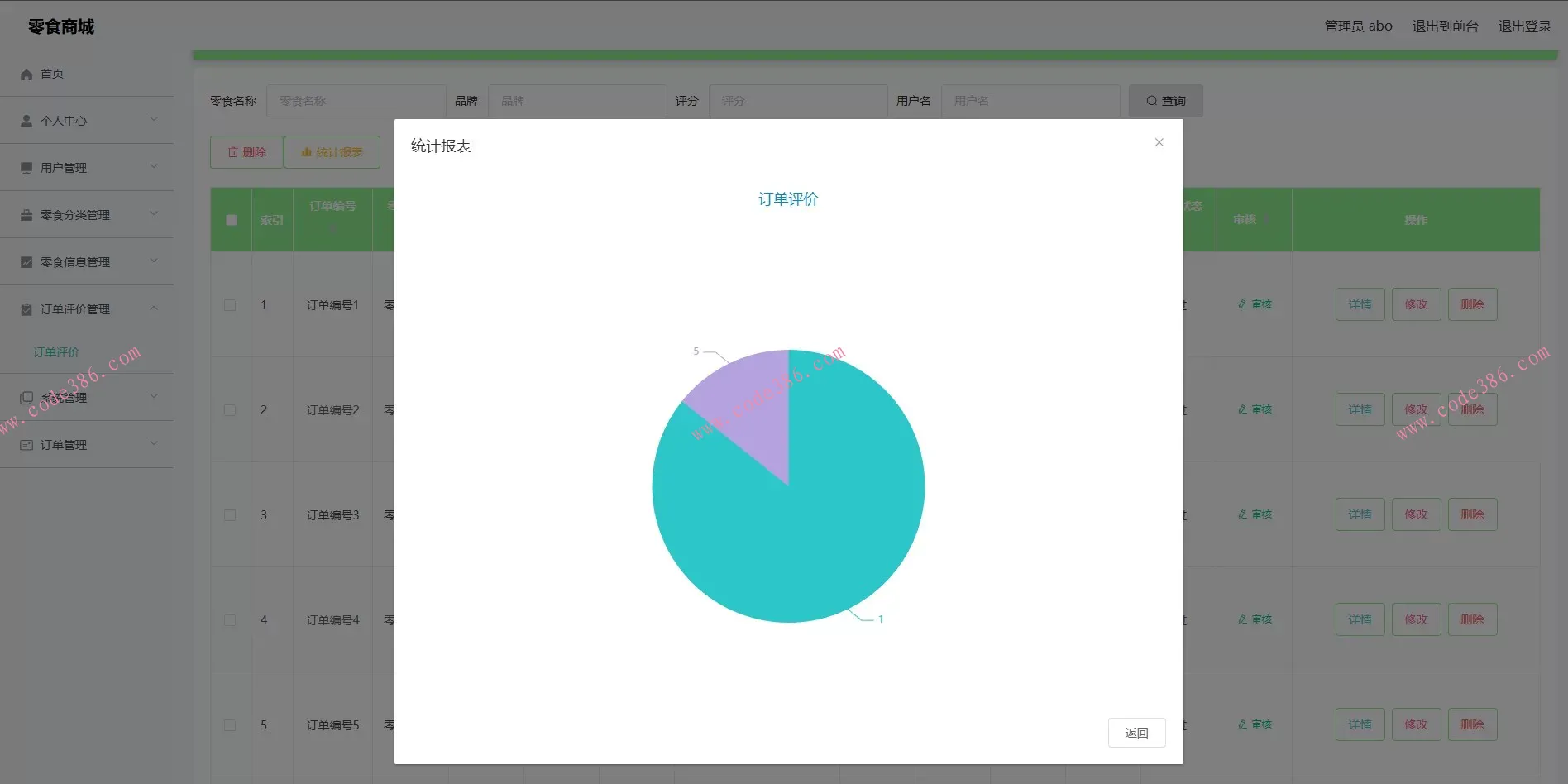
Task: Expand the 零食信息管理 menu chevron
Action: (x=154, y=261)
